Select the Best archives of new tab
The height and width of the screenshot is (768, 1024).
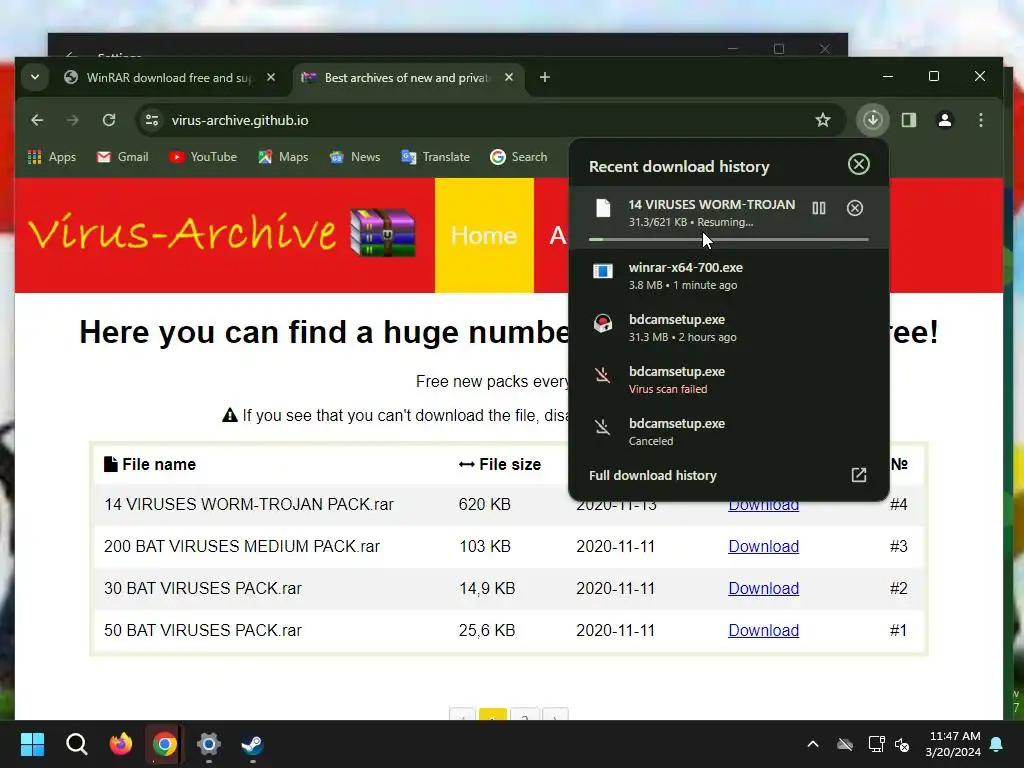(408, 78)
